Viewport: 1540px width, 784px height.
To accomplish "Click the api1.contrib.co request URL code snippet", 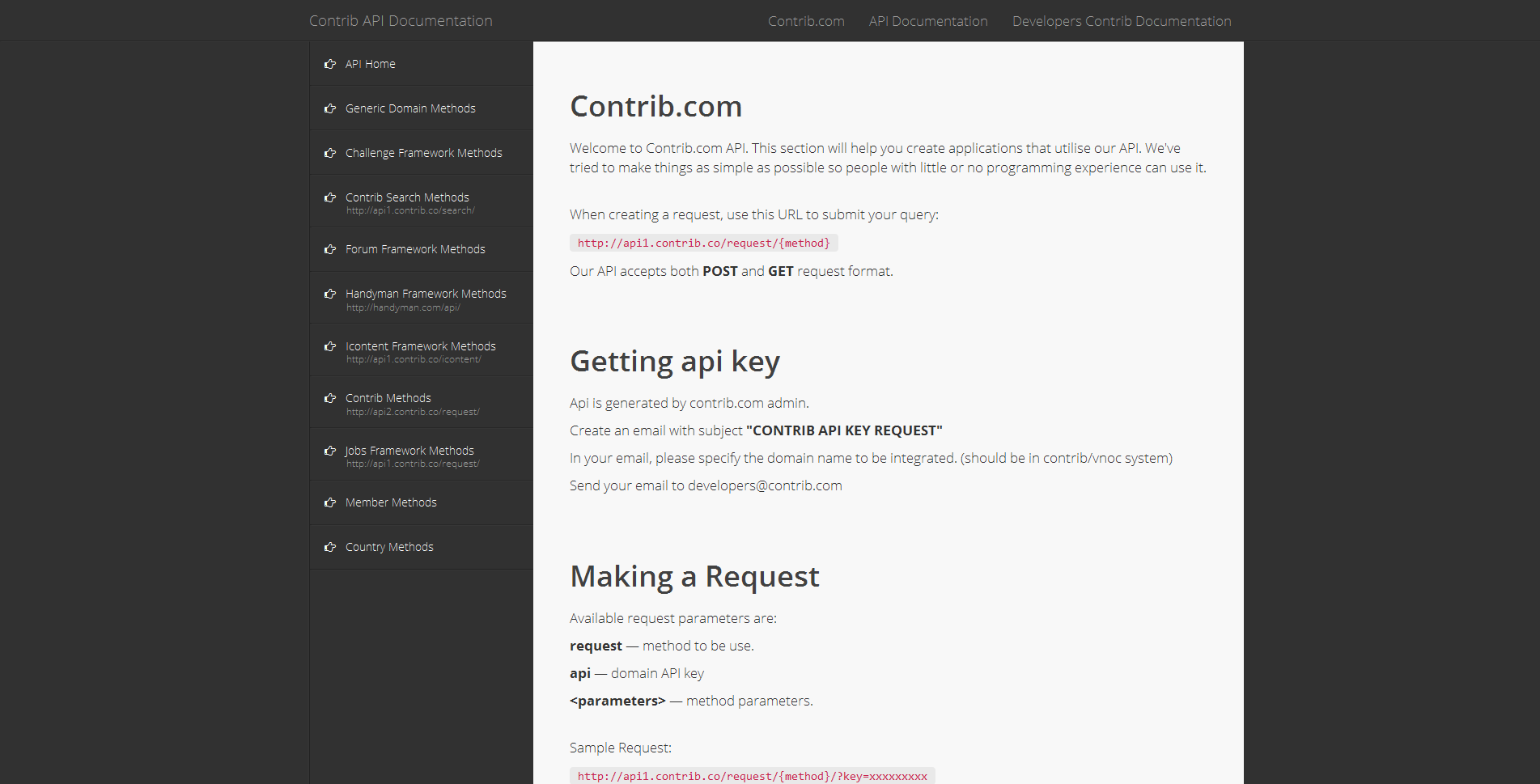I will [x=704, y=243].
